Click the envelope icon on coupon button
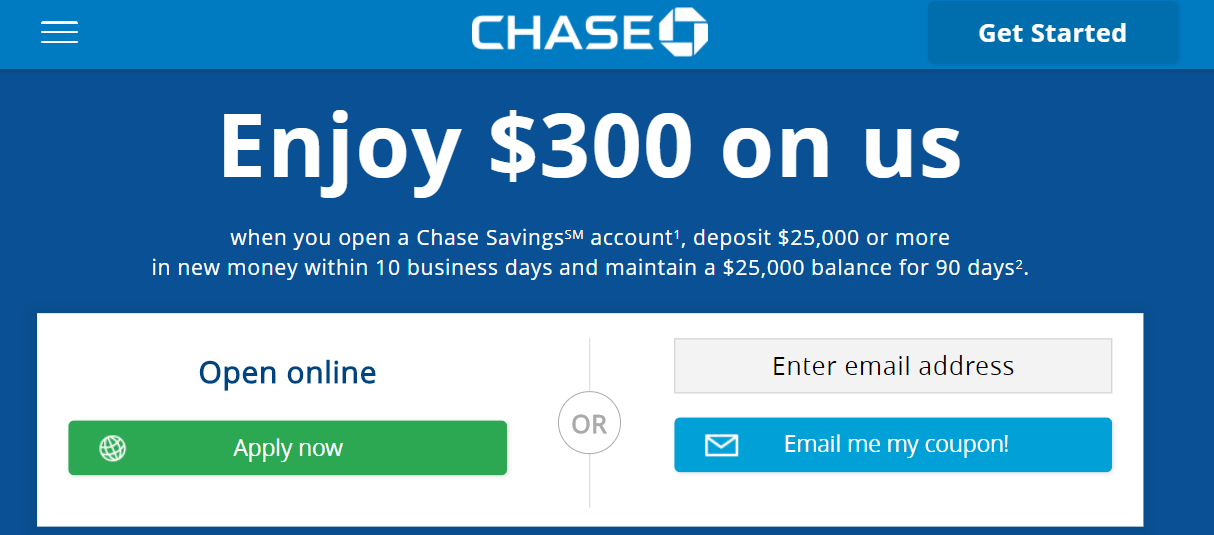Viewport: 1214px width, 535px height. [721, 445]
